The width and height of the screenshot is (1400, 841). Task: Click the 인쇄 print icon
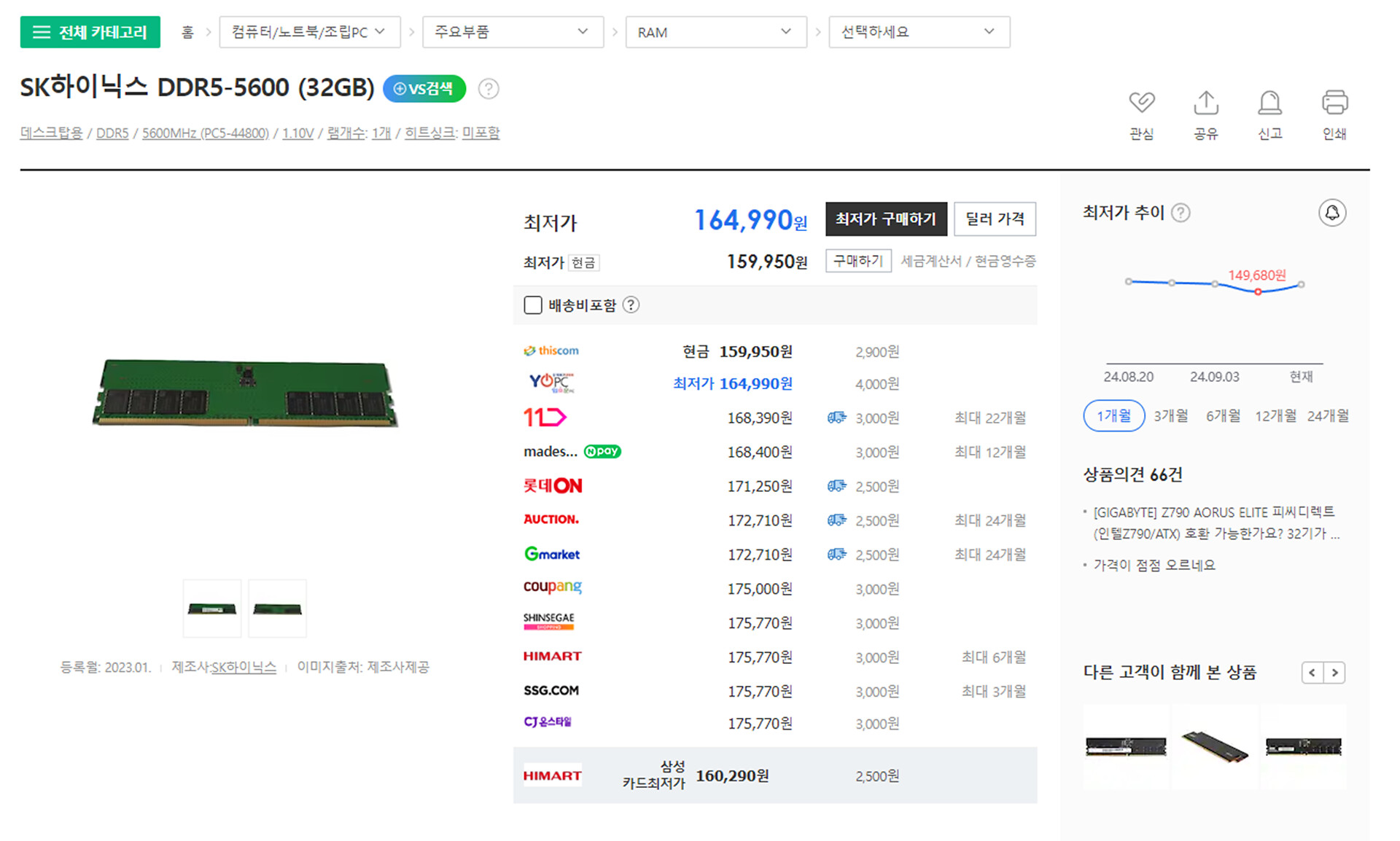click(1334, 103)
